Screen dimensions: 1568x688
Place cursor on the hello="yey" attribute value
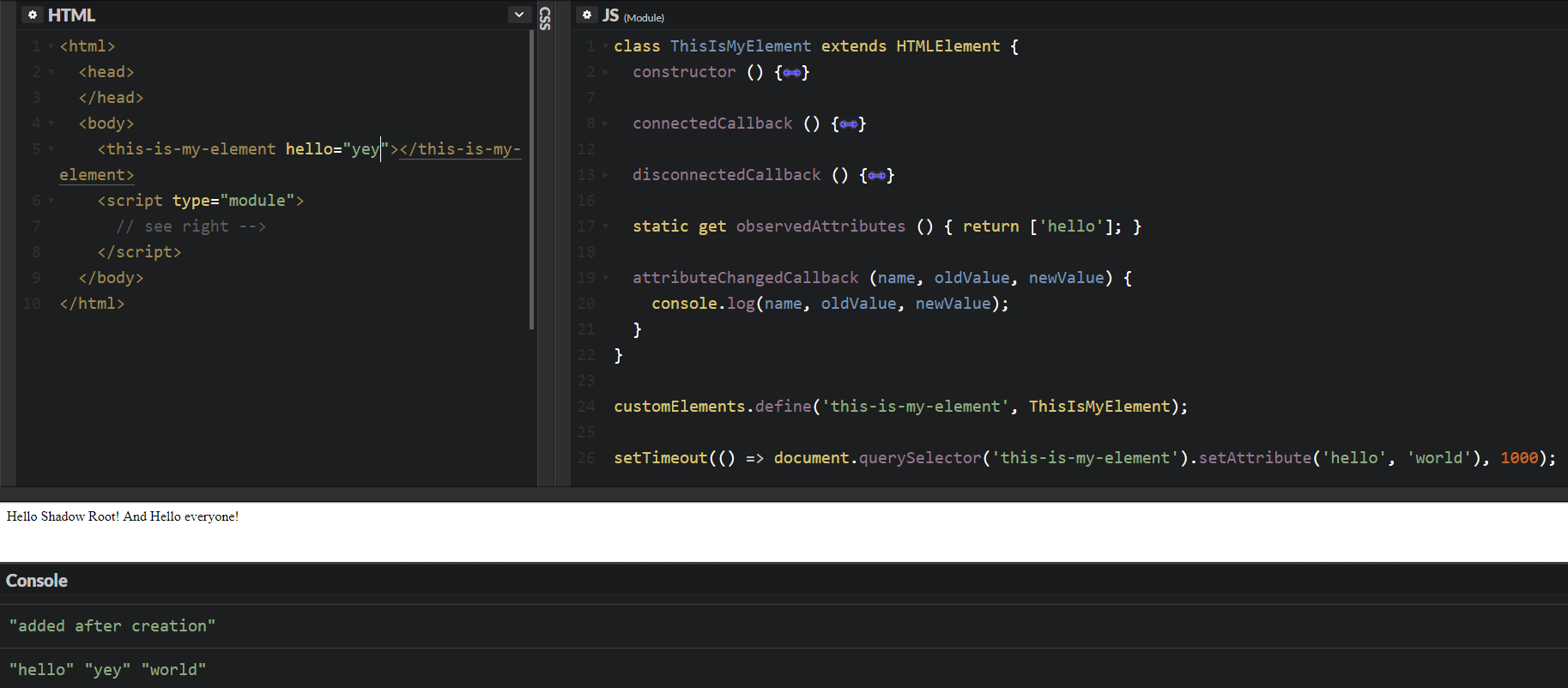(366, 149)
